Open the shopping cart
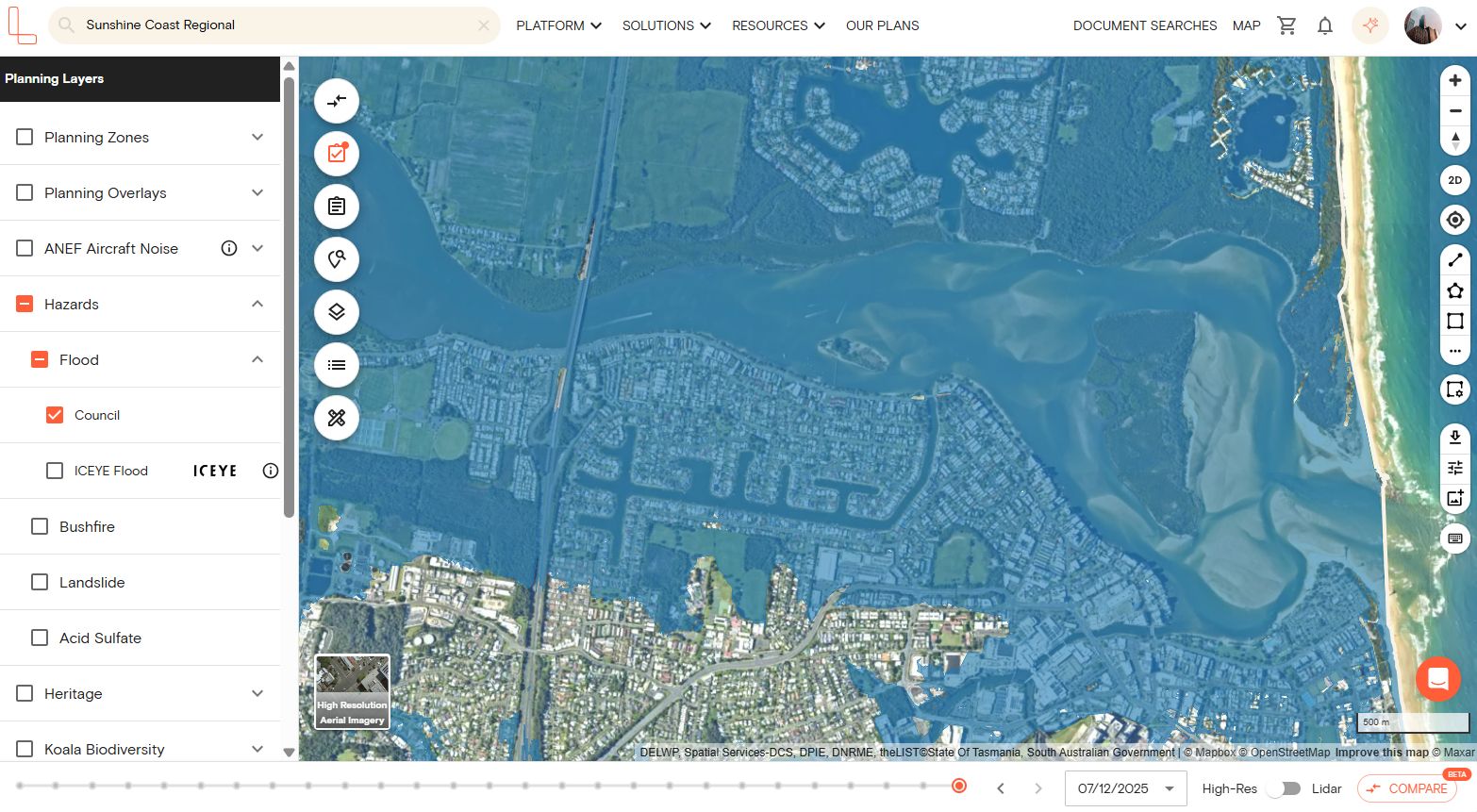This screenshot has width=1477, height=812. (1286, 25)
